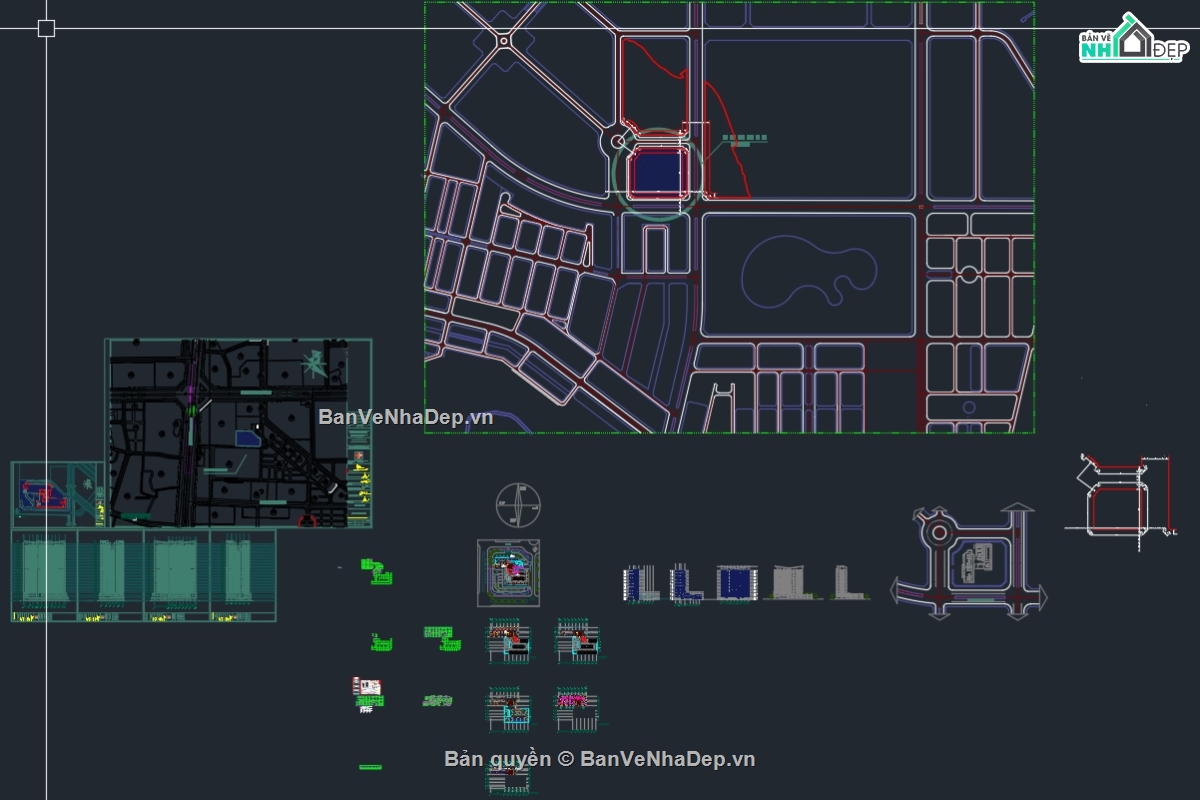Select the circular north arrow symbol

[518, 504]
